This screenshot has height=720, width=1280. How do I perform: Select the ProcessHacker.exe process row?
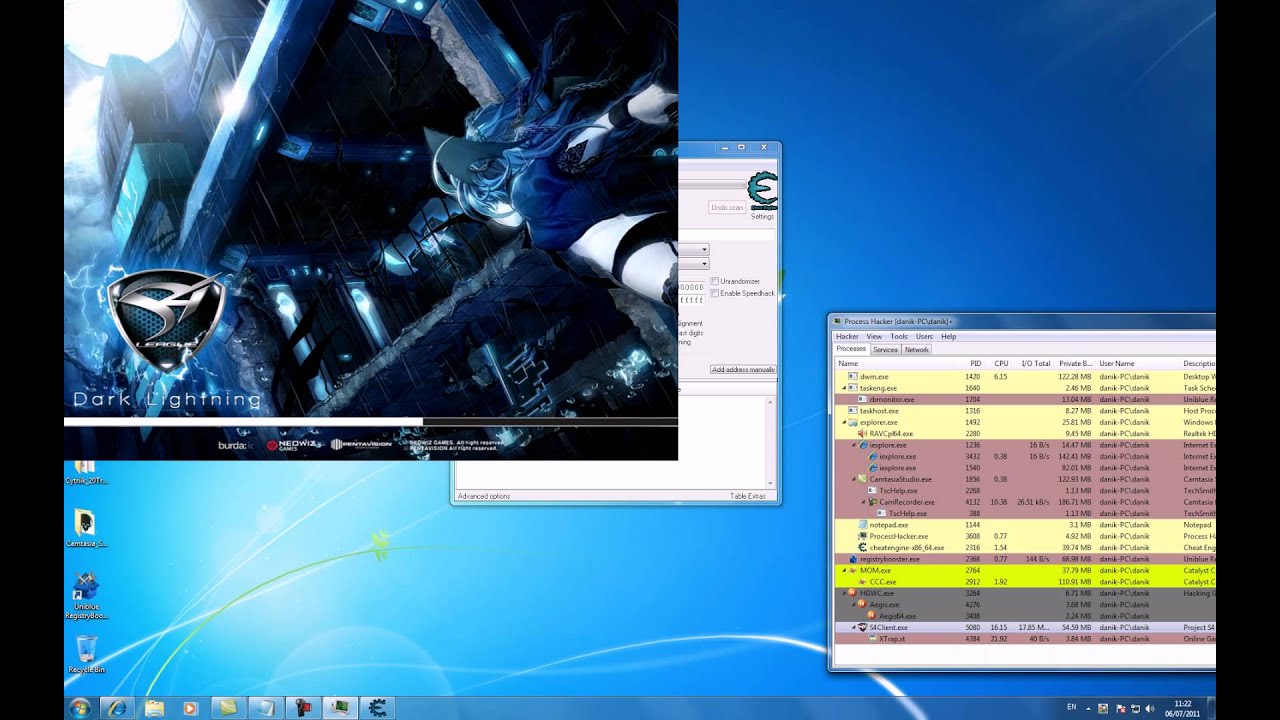coord(1025,536)
